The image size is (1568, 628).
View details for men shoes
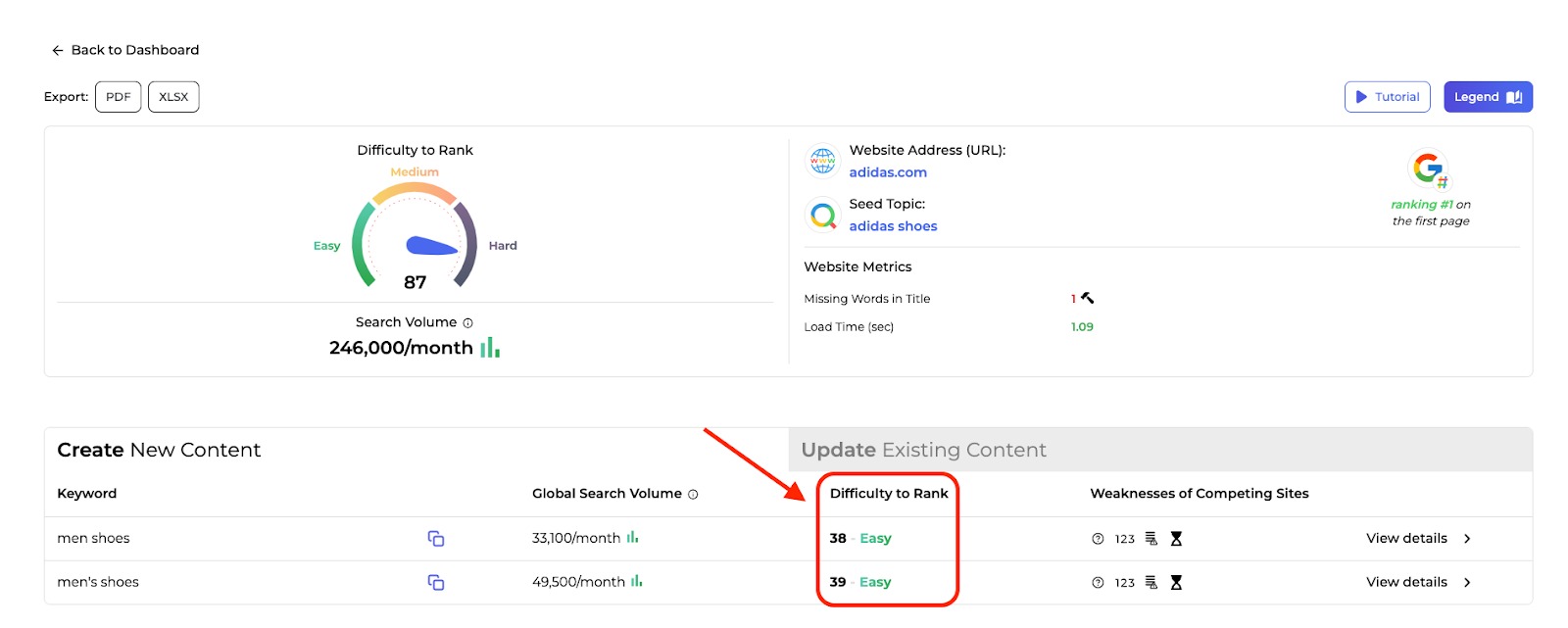pyautogui.click(x=1406, y=539)
